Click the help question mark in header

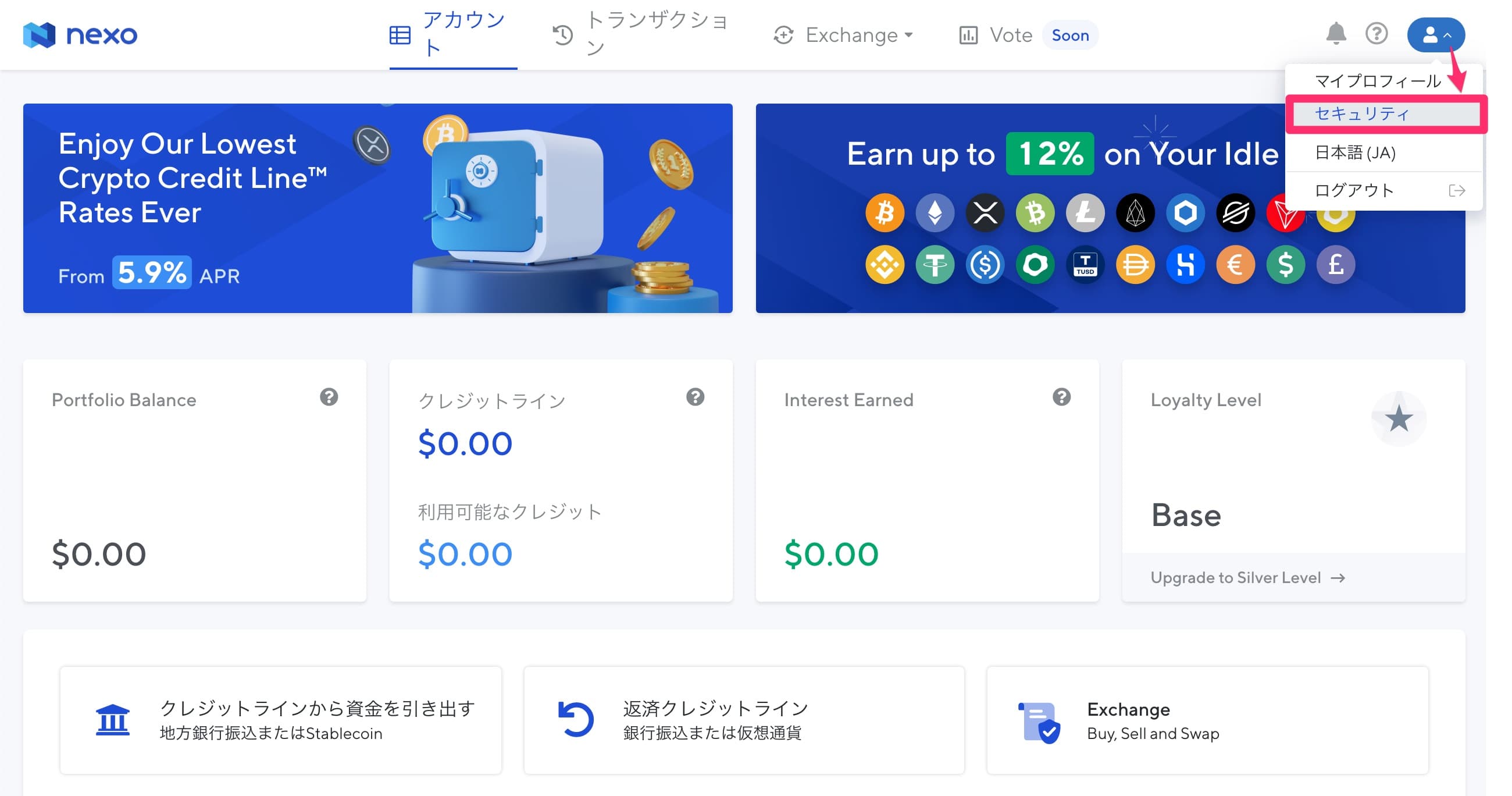click(1377, 34)
